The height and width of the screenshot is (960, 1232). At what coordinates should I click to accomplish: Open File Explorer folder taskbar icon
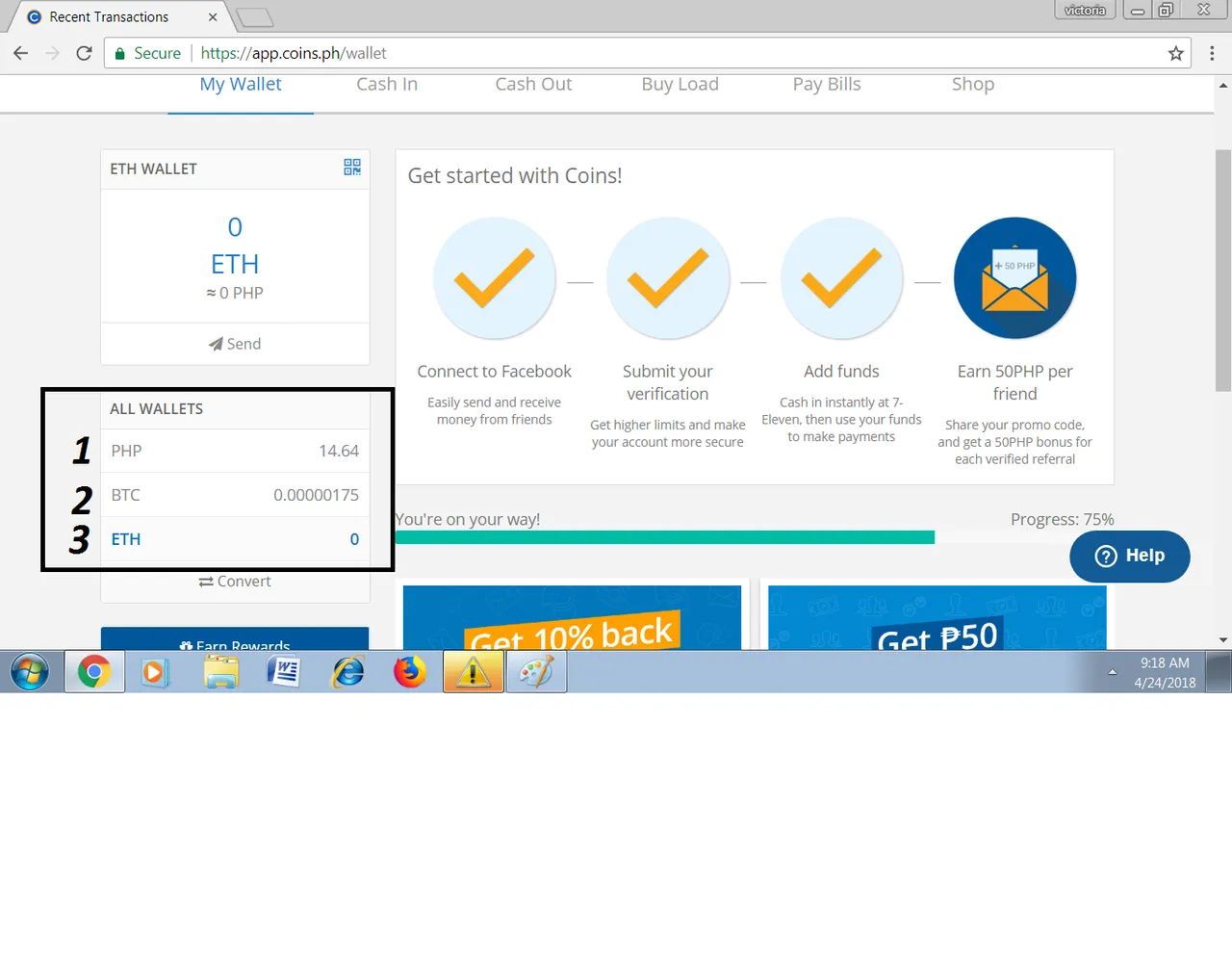(220, 672)
